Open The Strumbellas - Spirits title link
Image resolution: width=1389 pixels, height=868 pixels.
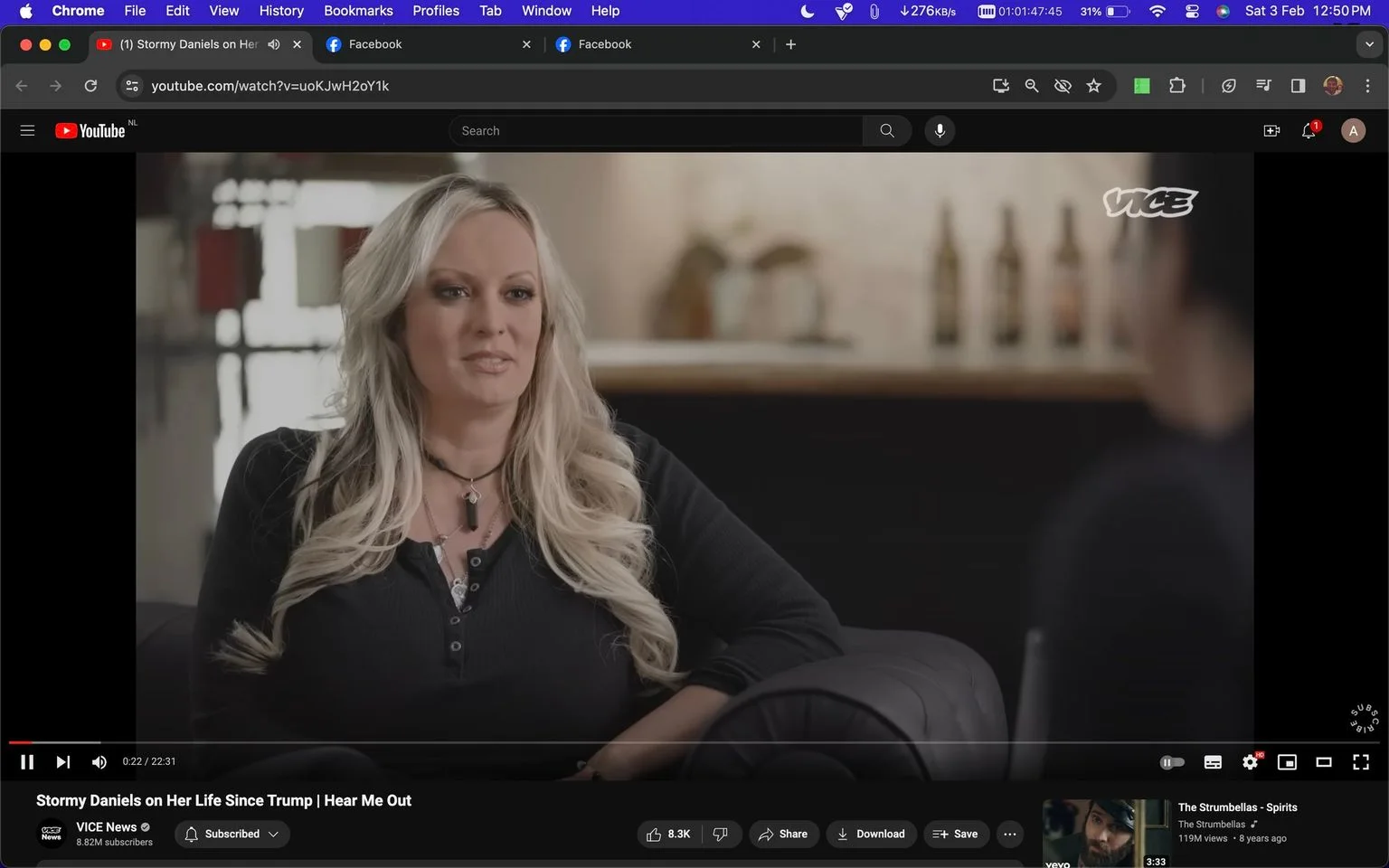(1237, 807)
